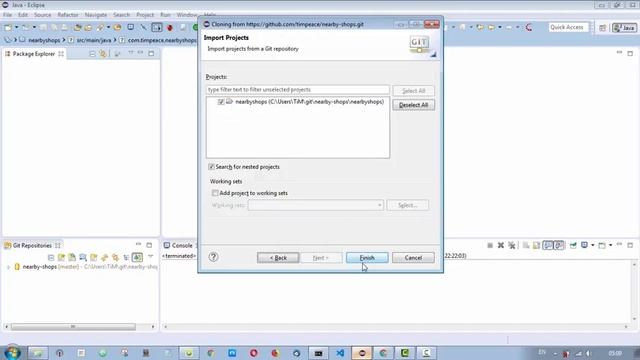640x360 pixels.
Task: Expand the nearby-shops repository node
Action: pos(8,267)
